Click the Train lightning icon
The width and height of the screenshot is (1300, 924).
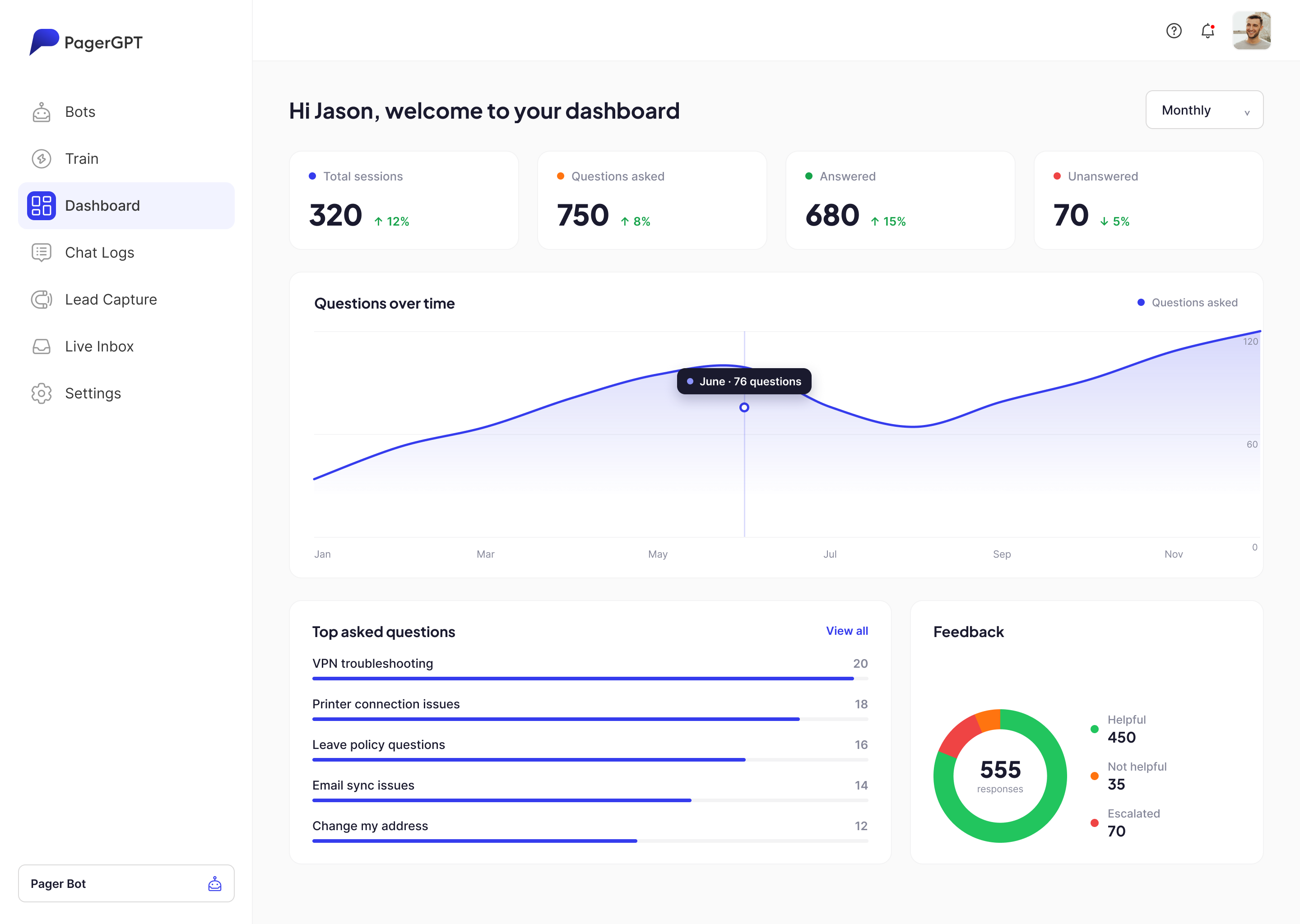tap(42, 159)
